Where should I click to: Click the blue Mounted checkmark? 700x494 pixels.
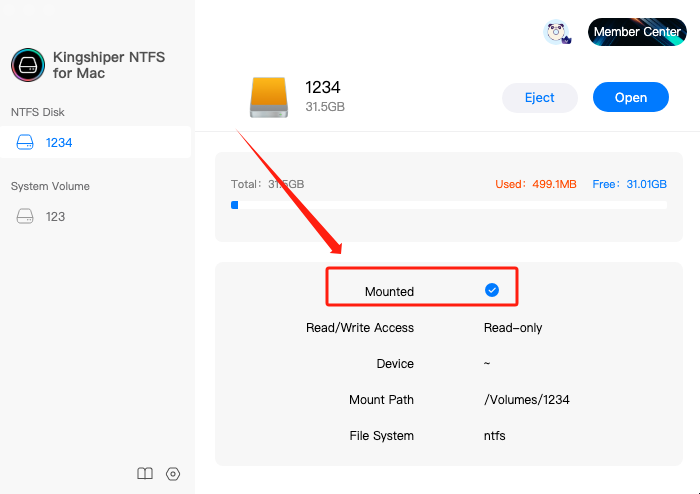pyautogui.click(x=492, y=290)
